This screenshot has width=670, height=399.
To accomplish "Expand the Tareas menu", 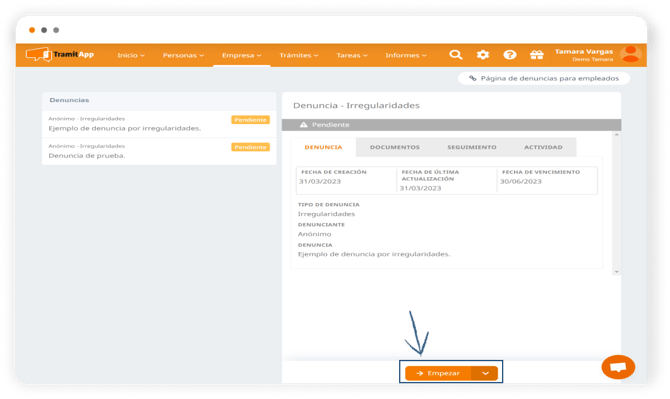I will (x=352, y=55).
